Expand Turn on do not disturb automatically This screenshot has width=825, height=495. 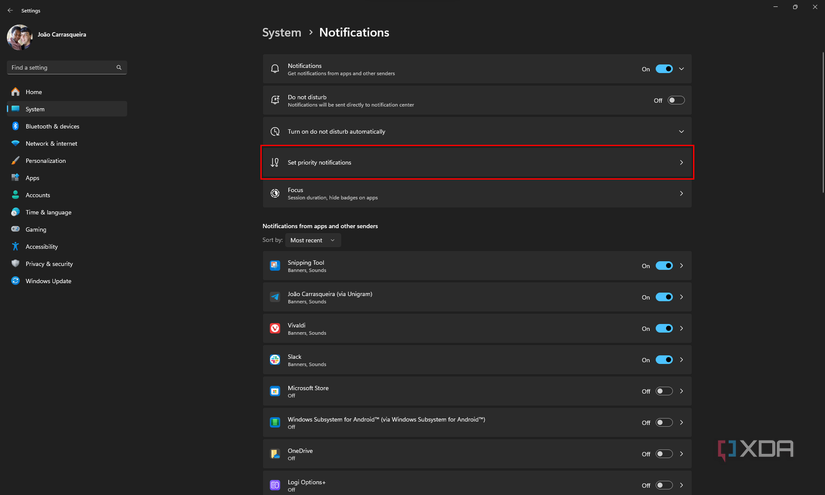pyautogui.click(x=681, y=131)
